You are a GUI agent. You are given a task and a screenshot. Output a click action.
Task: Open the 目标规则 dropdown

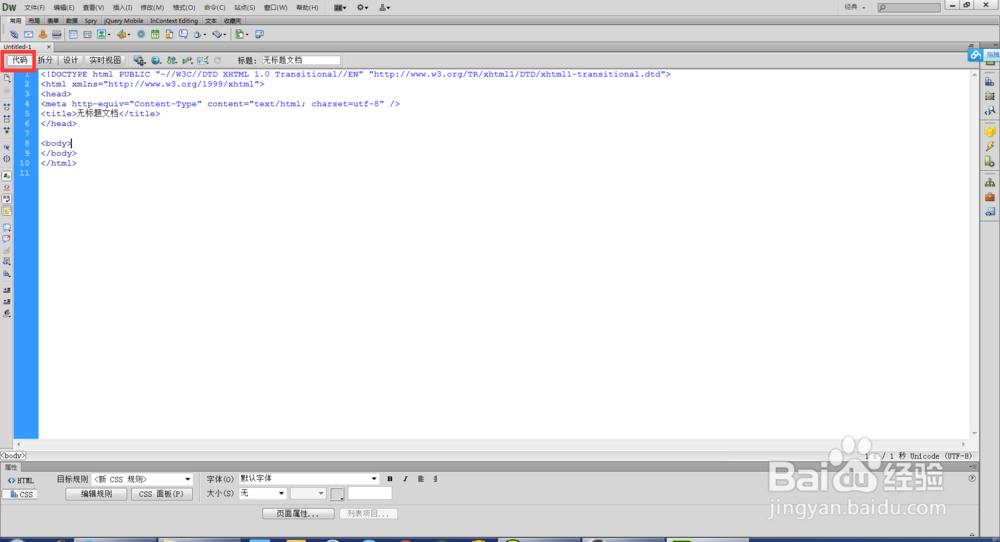tap(142, 479)
